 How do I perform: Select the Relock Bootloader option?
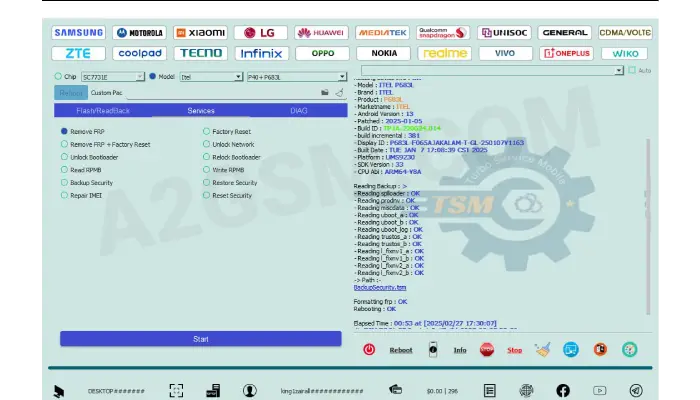pyautogui.click(x=206, y=157)
